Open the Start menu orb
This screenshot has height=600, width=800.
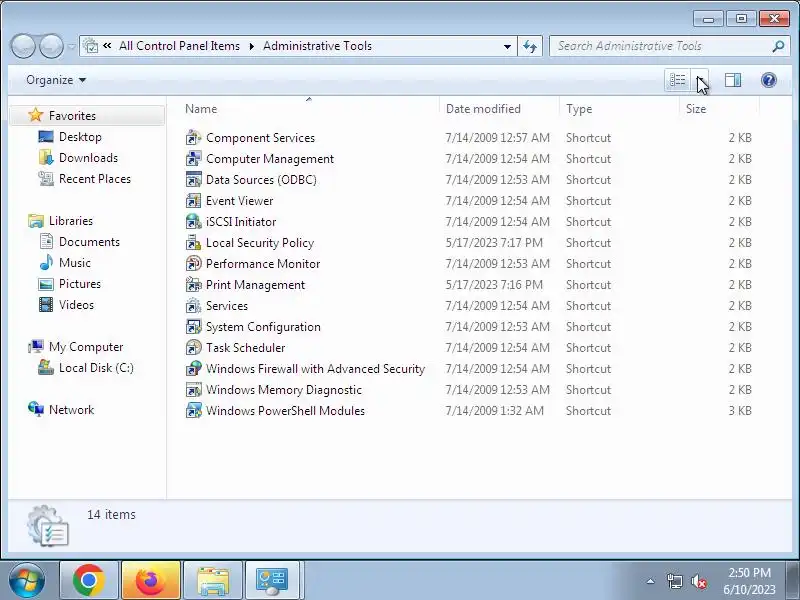click(x=27, y=581)
